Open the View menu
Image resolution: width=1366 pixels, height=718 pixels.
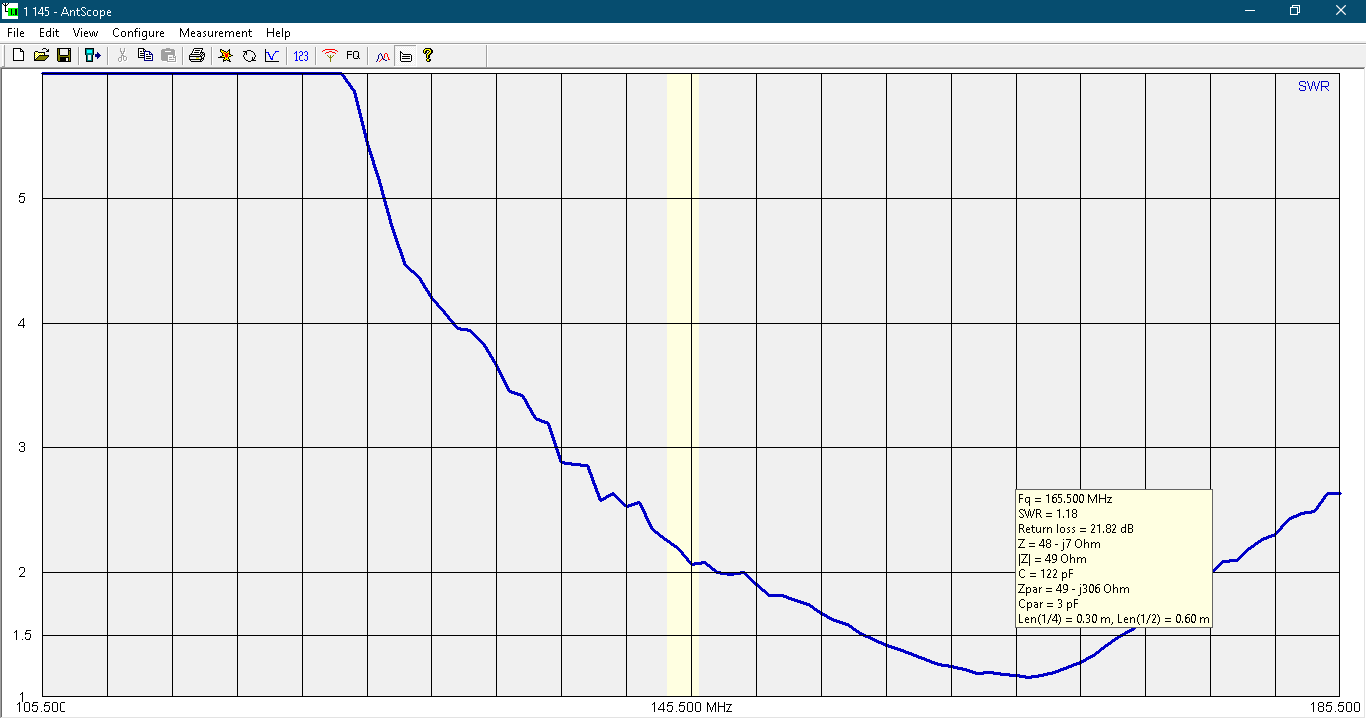click(x=85, y=33)
